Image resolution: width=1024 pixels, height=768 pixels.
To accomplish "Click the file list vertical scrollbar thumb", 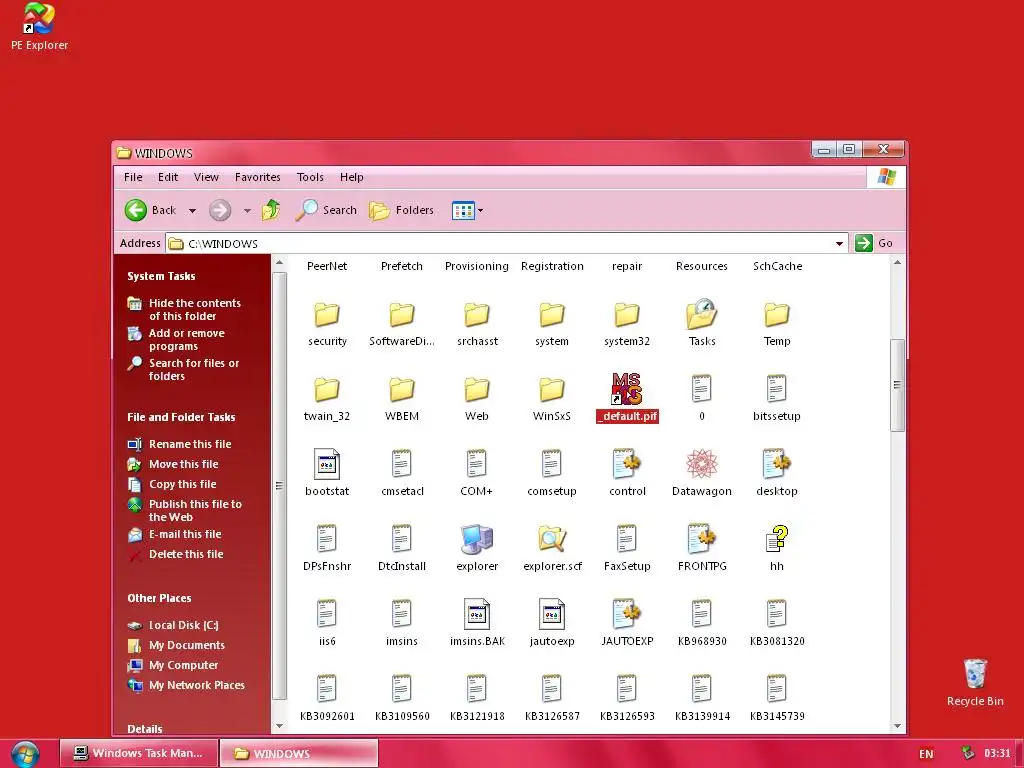I will coord(897,385).
